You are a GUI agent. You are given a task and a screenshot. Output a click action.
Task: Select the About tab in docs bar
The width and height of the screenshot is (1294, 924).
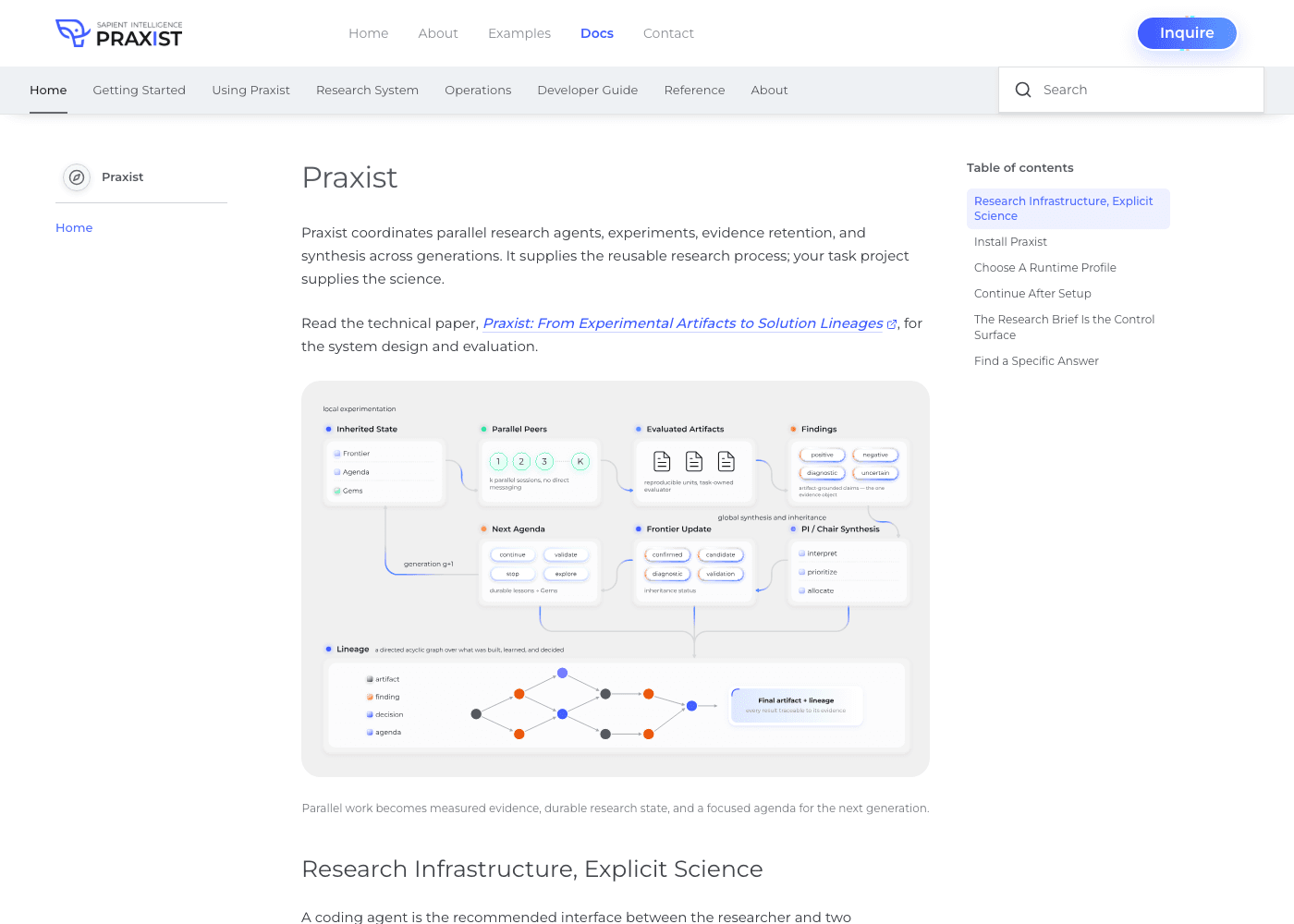(769, 90)
